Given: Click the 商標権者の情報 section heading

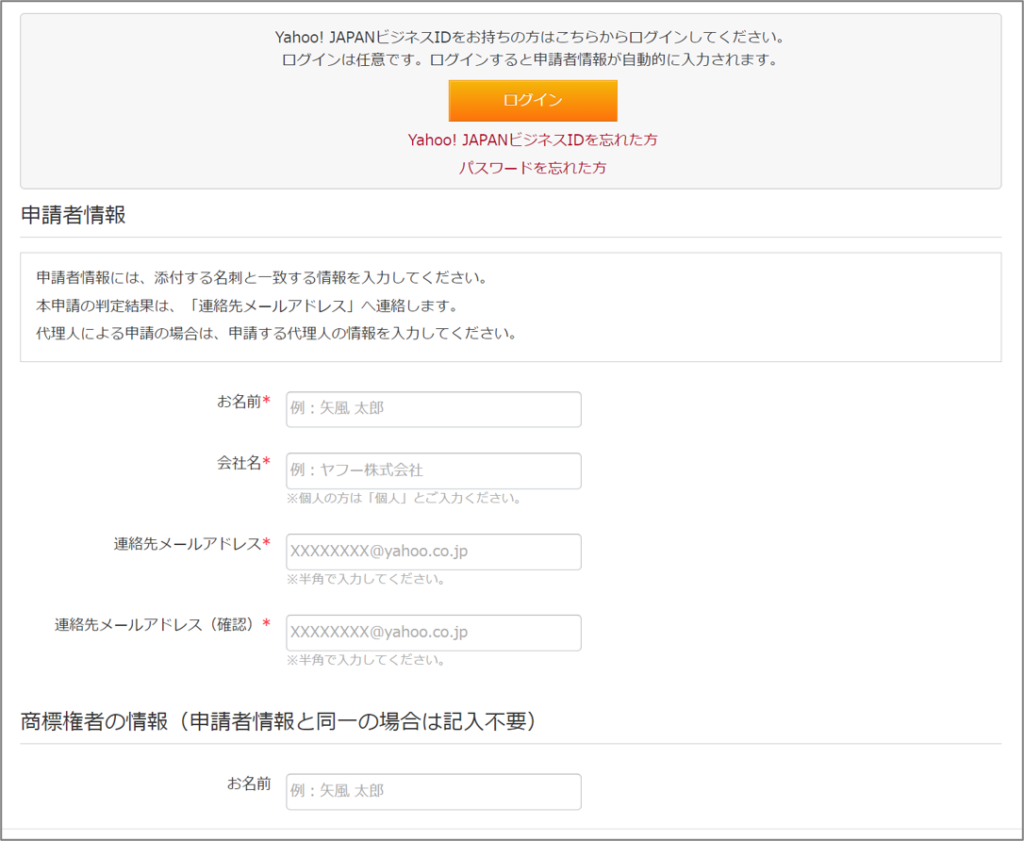Looking at the screenshot, I should [279, 722].
